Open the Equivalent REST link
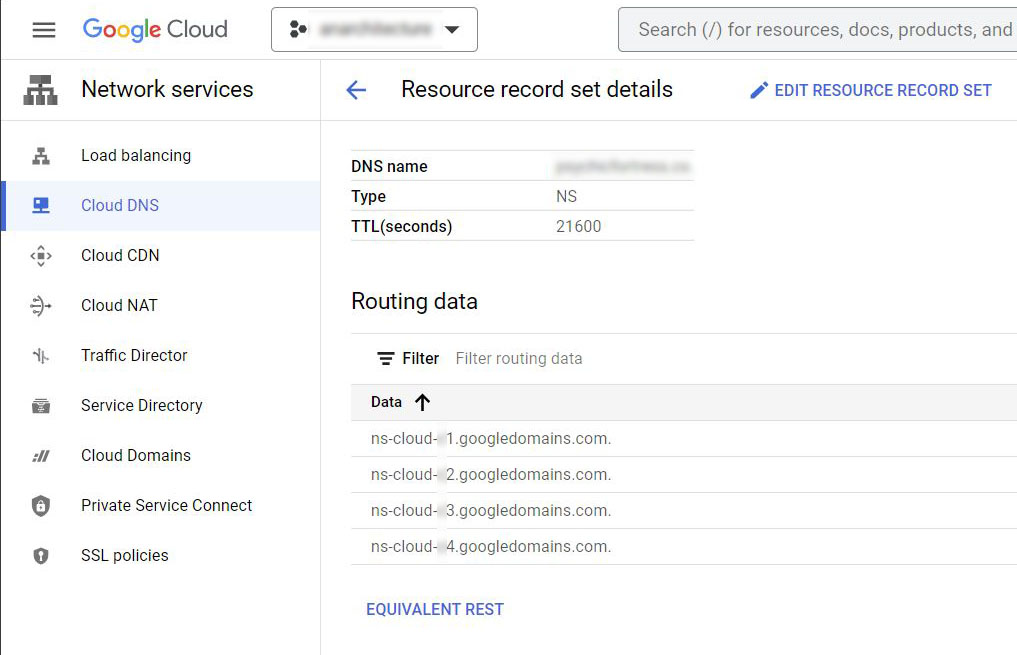 435,610
